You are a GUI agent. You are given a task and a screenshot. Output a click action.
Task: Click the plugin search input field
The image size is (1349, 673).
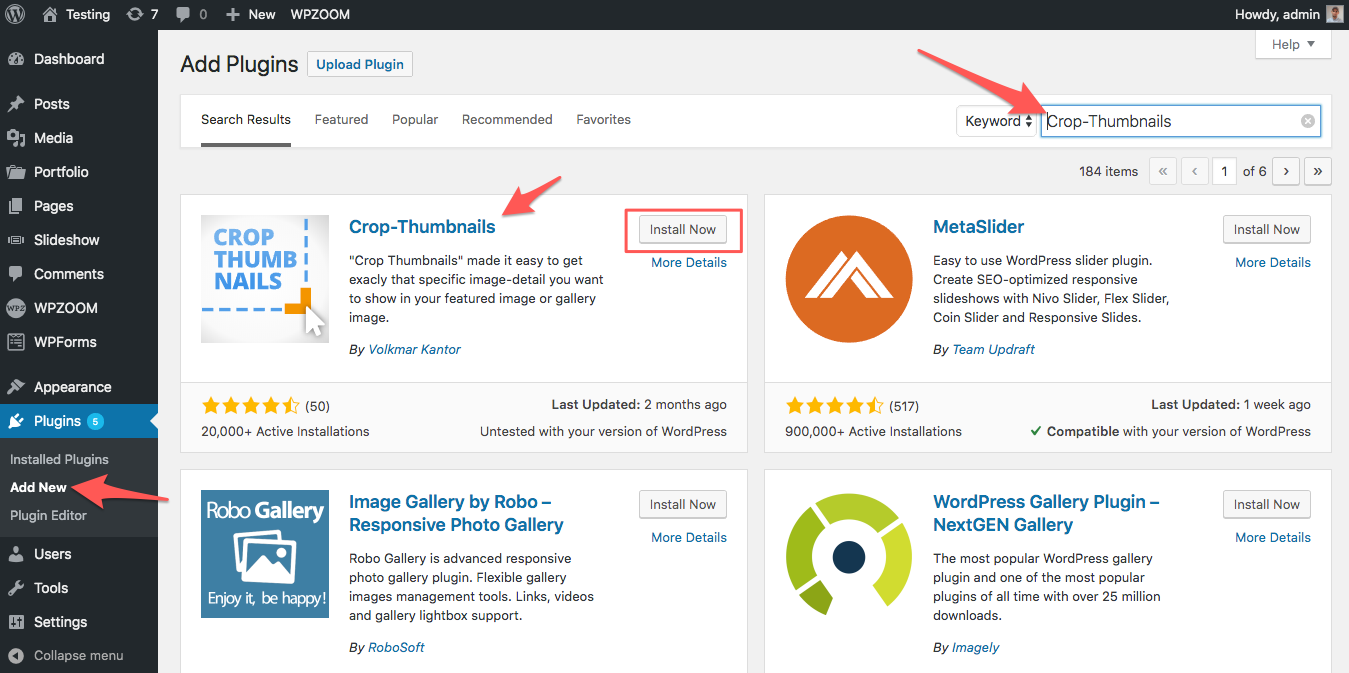pyautogui.click(x=1168, y=121)
